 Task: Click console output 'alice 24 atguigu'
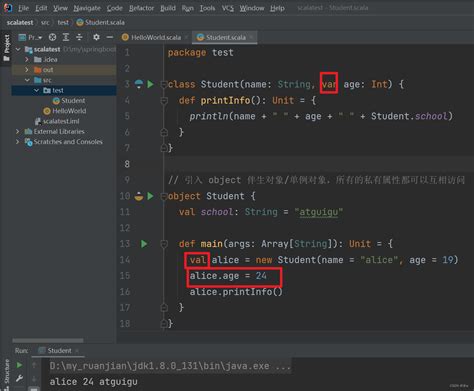[x=93, y=382]
